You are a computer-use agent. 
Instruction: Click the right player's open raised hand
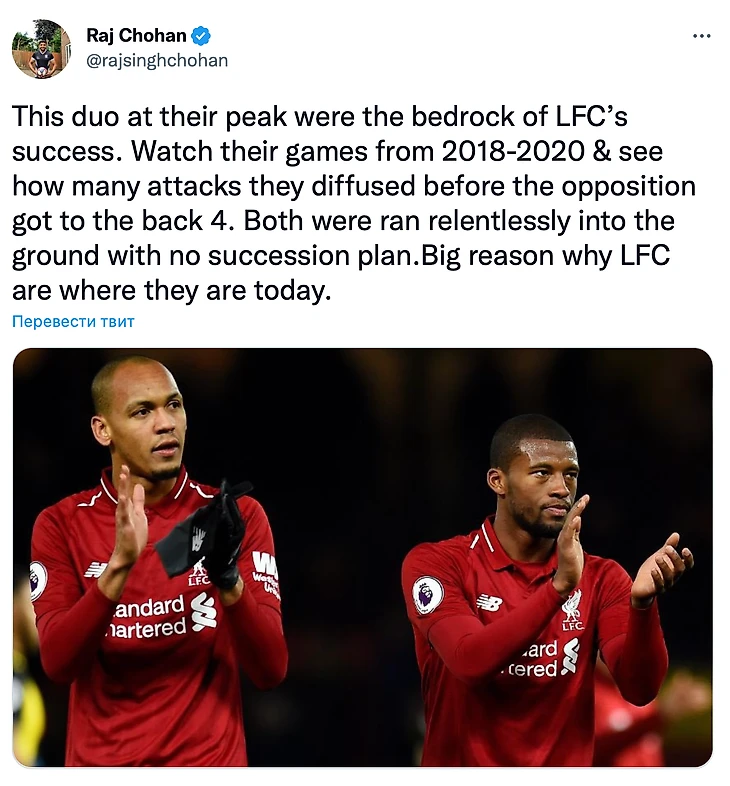(x=660, y=571)
